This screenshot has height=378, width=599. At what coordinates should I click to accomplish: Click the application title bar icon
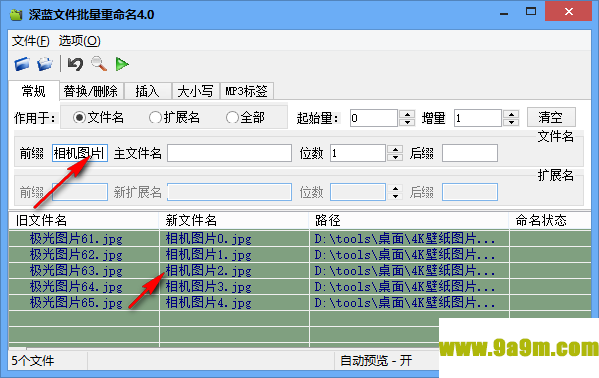[16, 15]
